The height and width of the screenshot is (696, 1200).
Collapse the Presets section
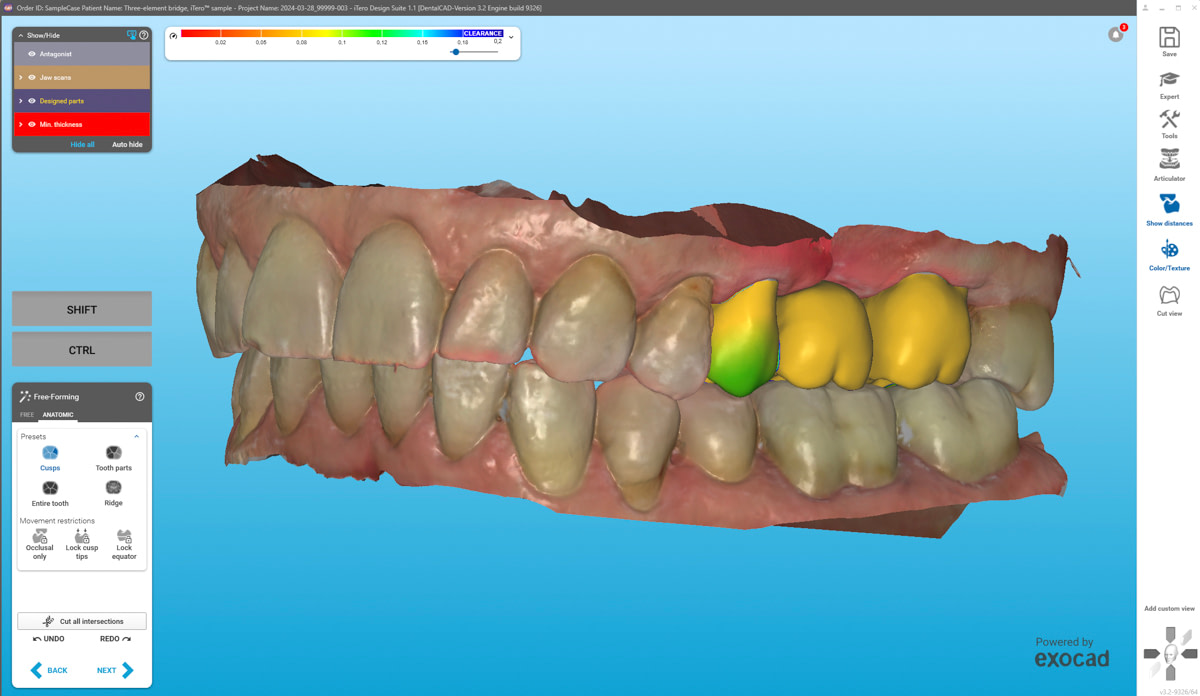pyautogui.click(x=137, y=437)
